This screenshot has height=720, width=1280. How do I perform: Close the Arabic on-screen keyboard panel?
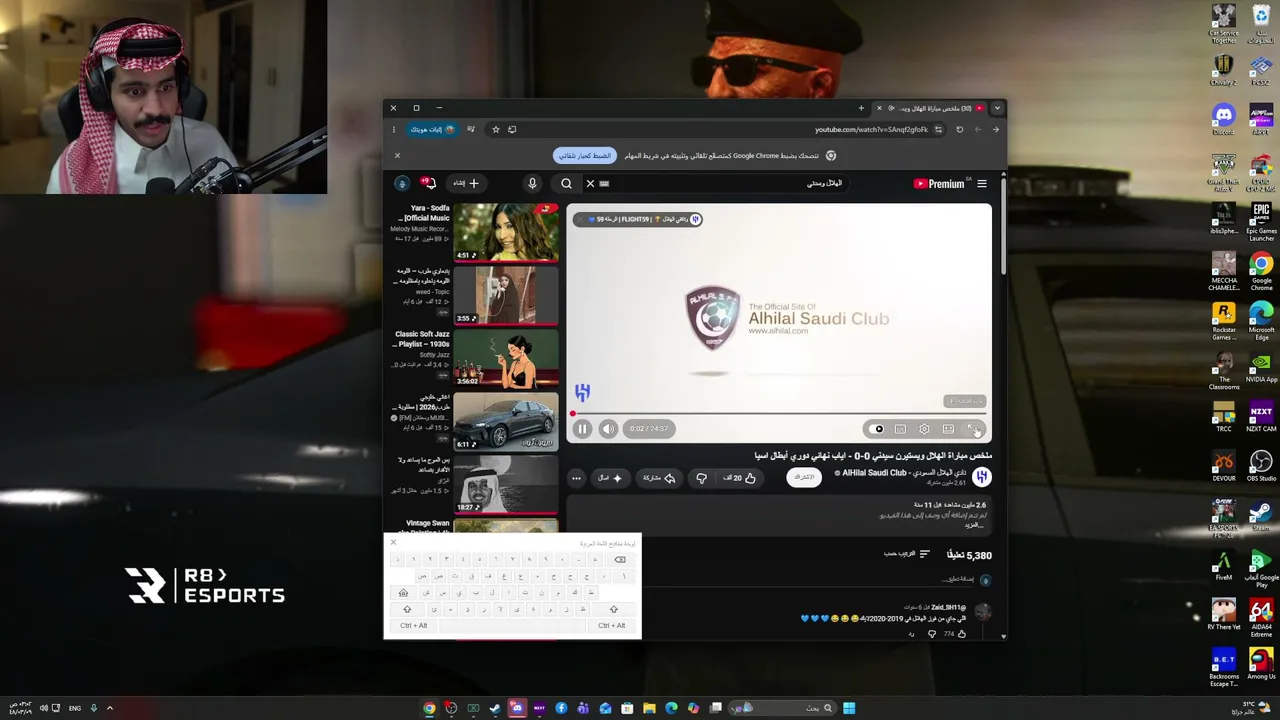pos(393,543)
